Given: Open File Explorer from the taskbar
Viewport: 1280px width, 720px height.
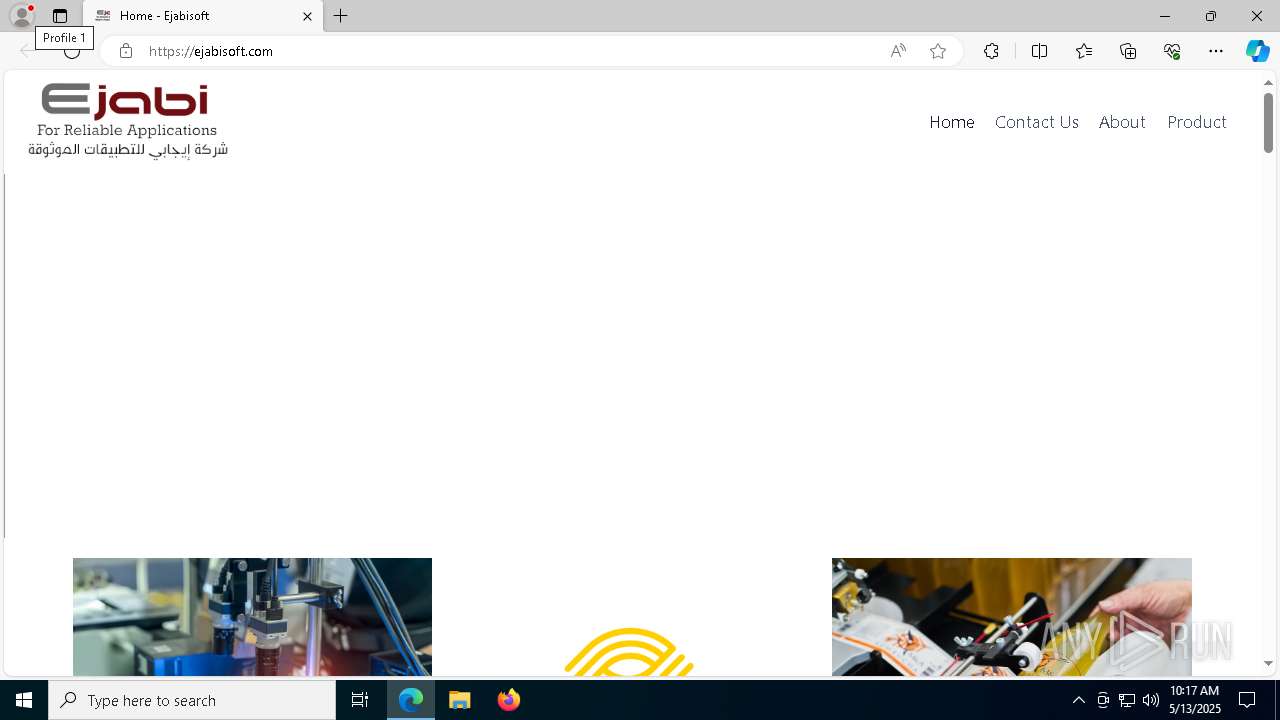Looking at the screenshot, I should (460, 700).
